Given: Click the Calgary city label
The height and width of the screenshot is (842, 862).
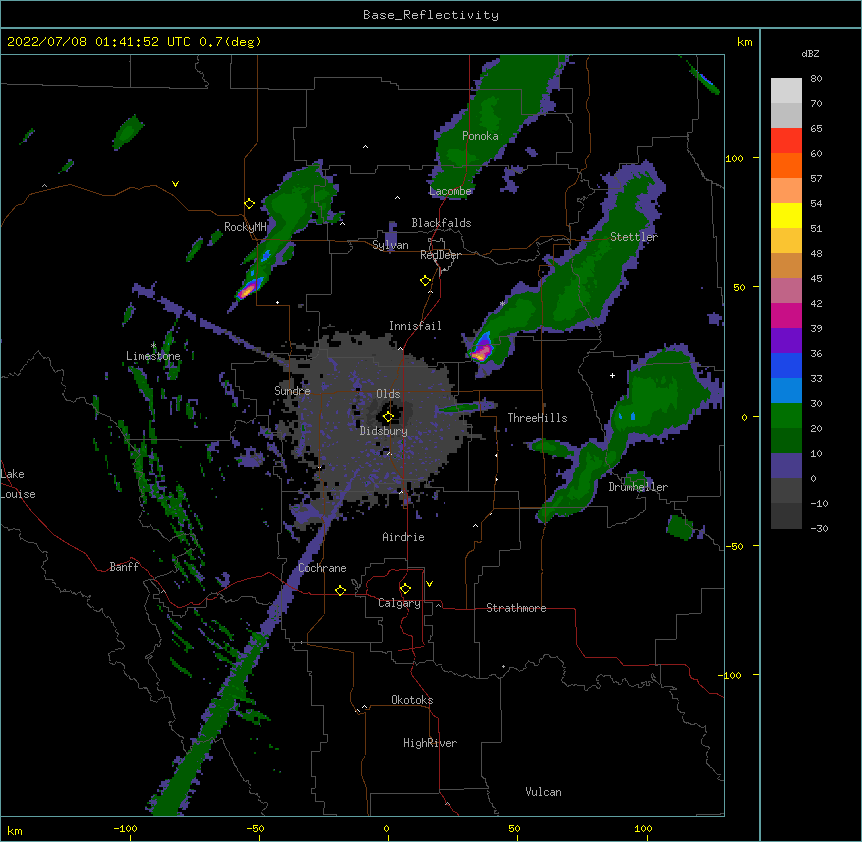Looking at the screenshot, I should (x=399, y=603).
